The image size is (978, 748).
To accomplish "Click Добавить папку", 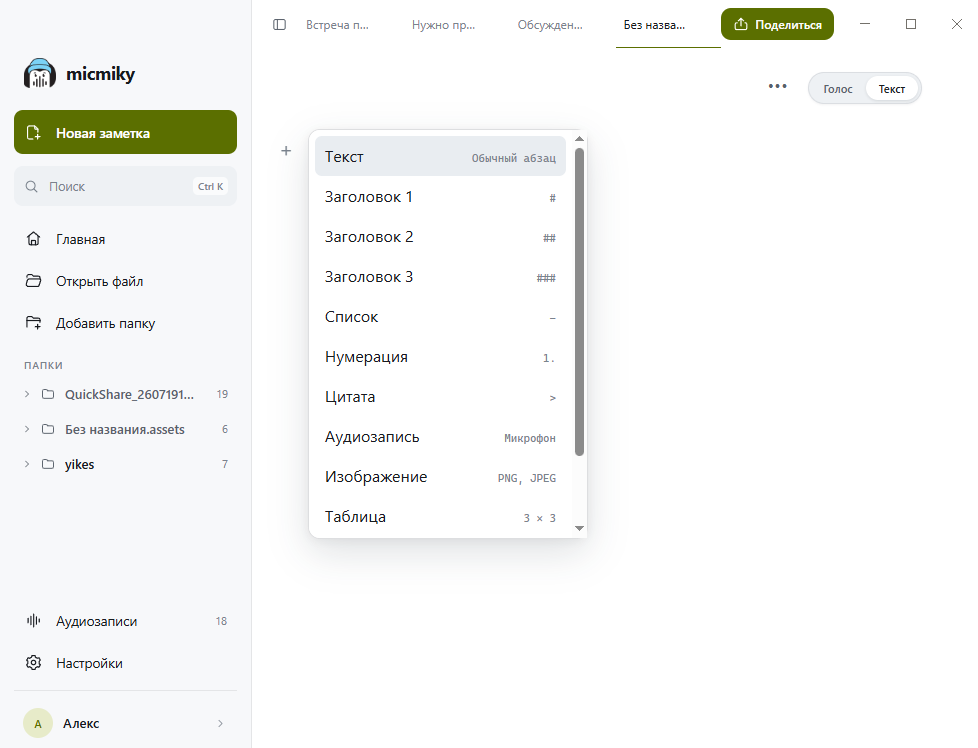I will (125, 323).
